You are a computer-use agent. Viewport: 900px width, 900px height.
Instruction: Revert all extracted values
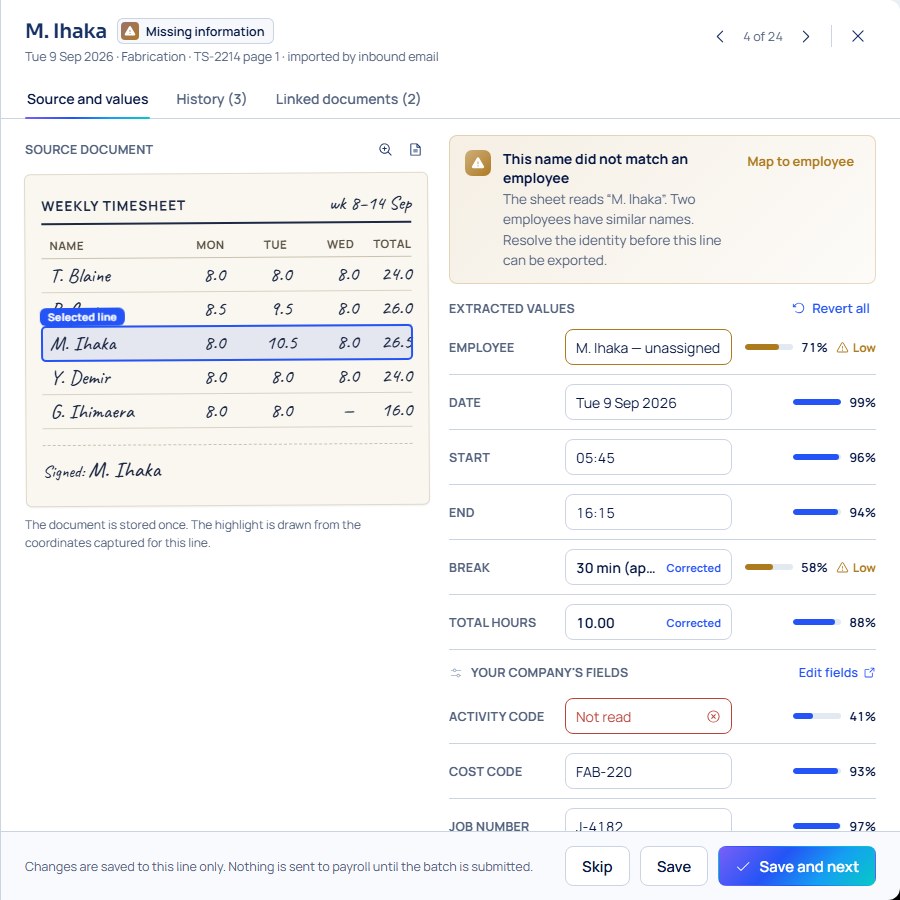coord(831,309)
